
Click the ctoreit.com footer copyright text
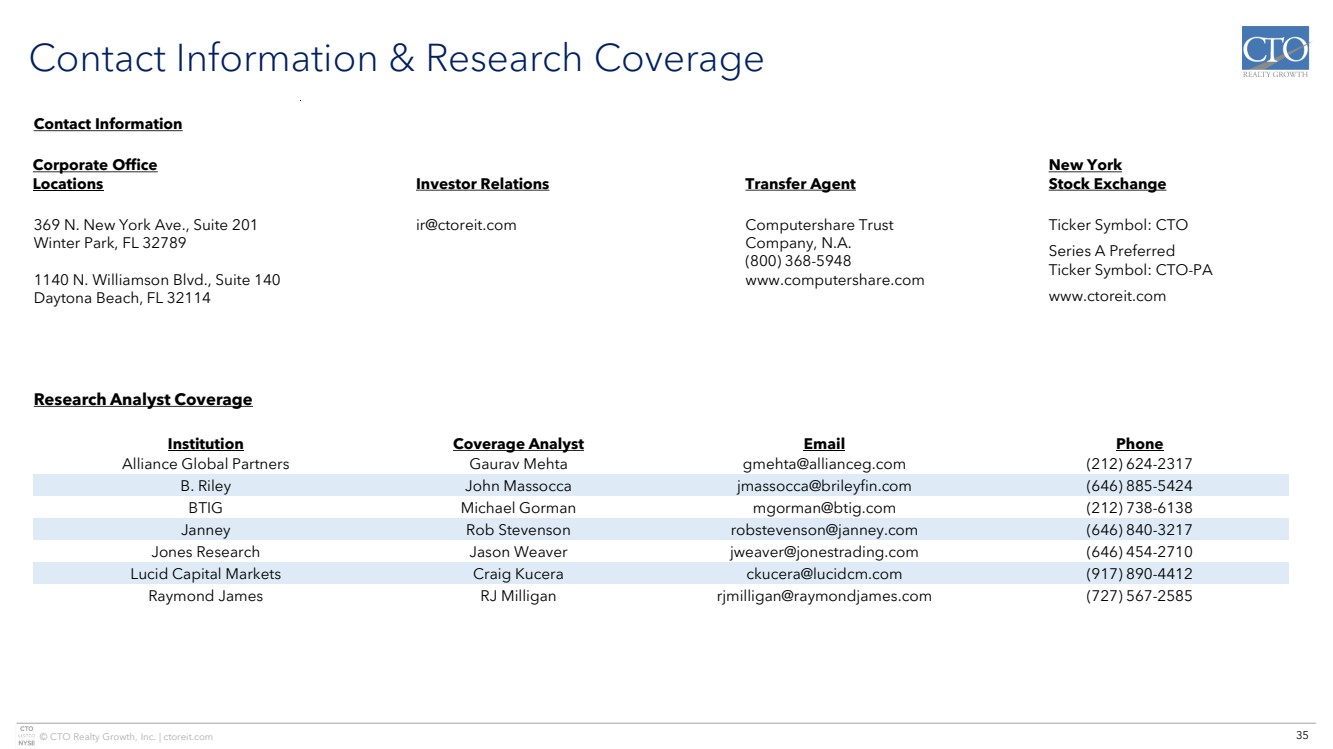pyautogui.click(x=126, y=737)
